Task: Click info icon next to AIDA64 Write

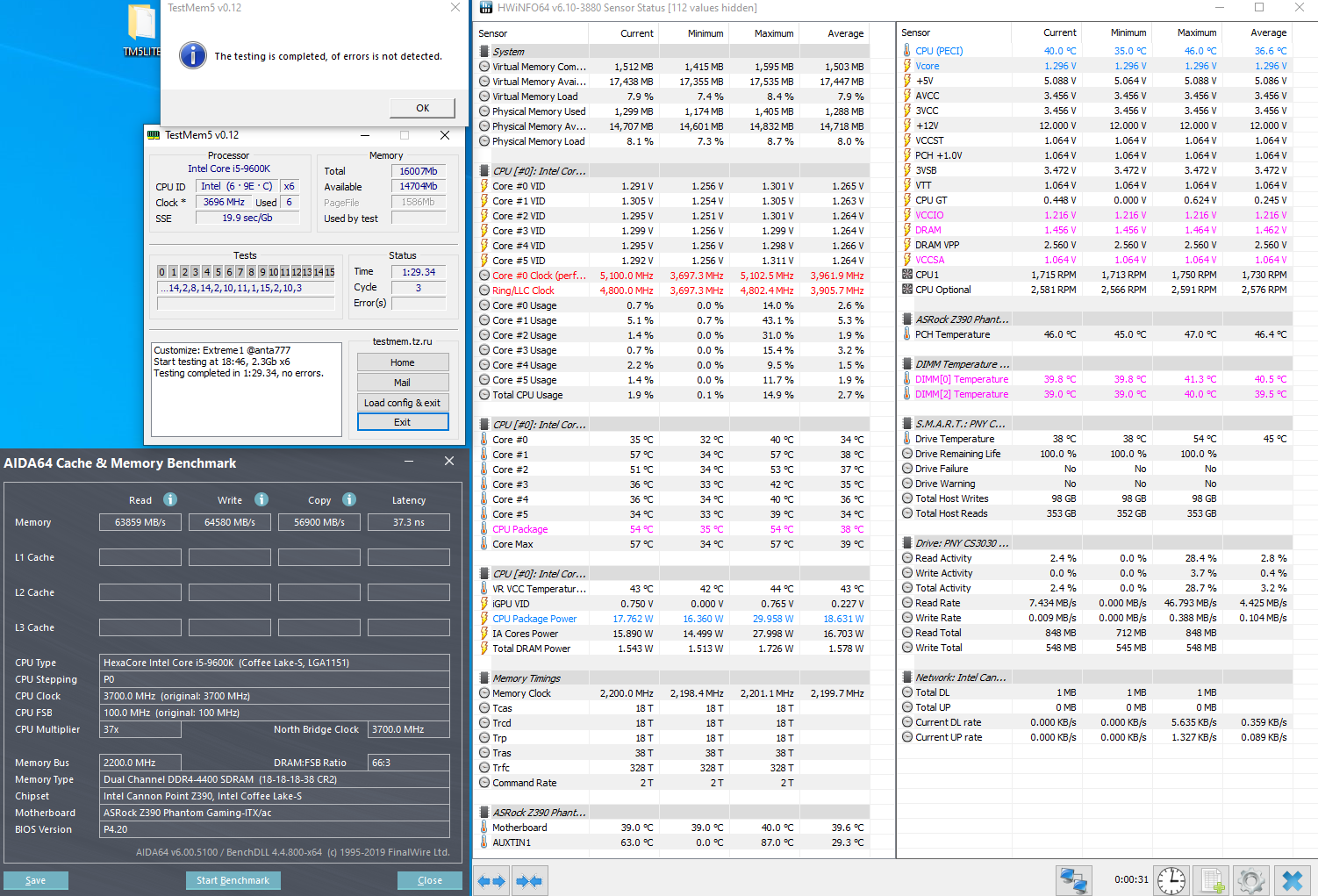Action: pyautogui.click(x=261, y=499)
